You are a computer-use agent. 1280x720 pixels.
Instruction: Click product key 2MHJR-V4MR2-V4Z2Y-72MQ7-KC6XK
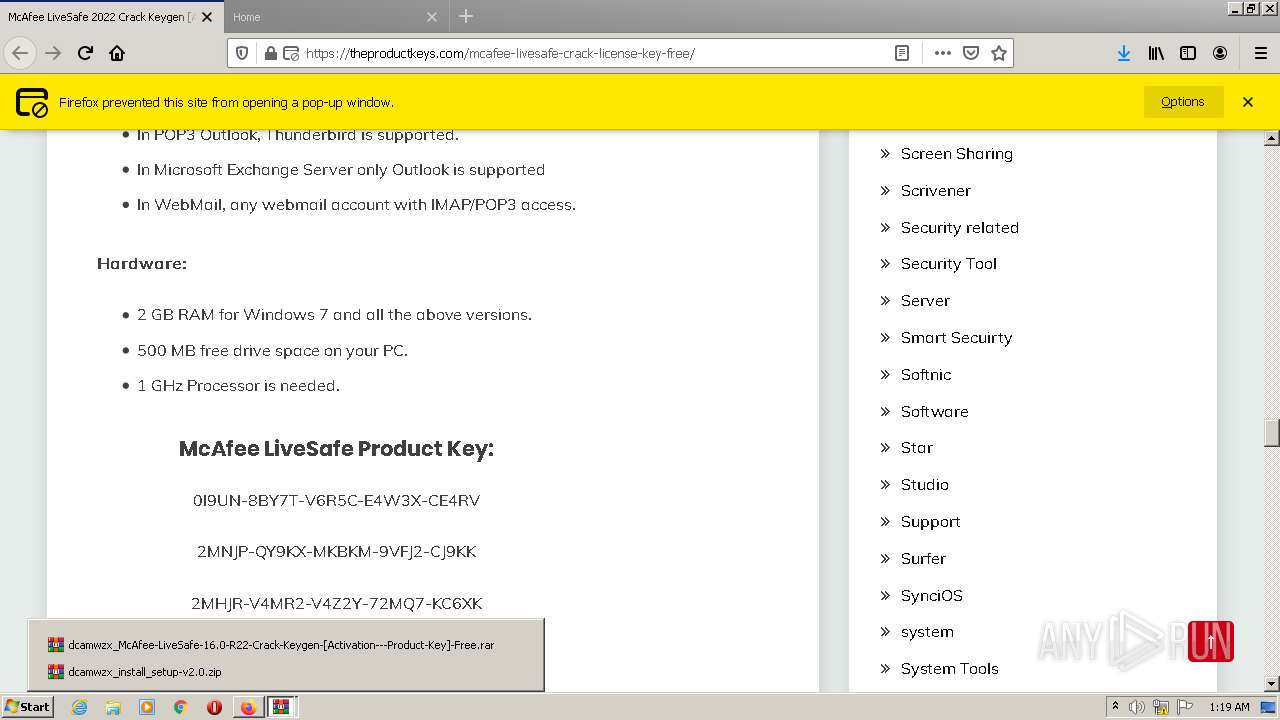click(336, 604)
